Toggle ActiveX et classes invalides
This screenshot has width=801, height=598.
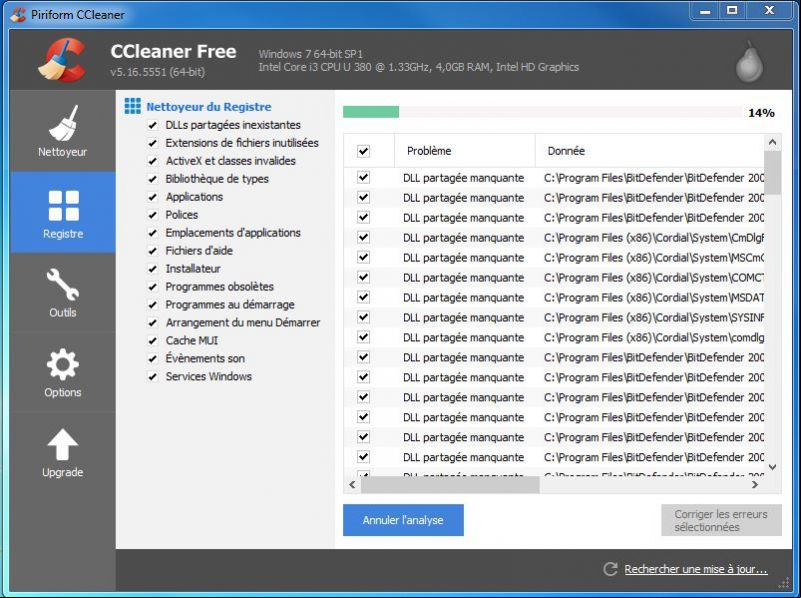[x=152, y=161]
